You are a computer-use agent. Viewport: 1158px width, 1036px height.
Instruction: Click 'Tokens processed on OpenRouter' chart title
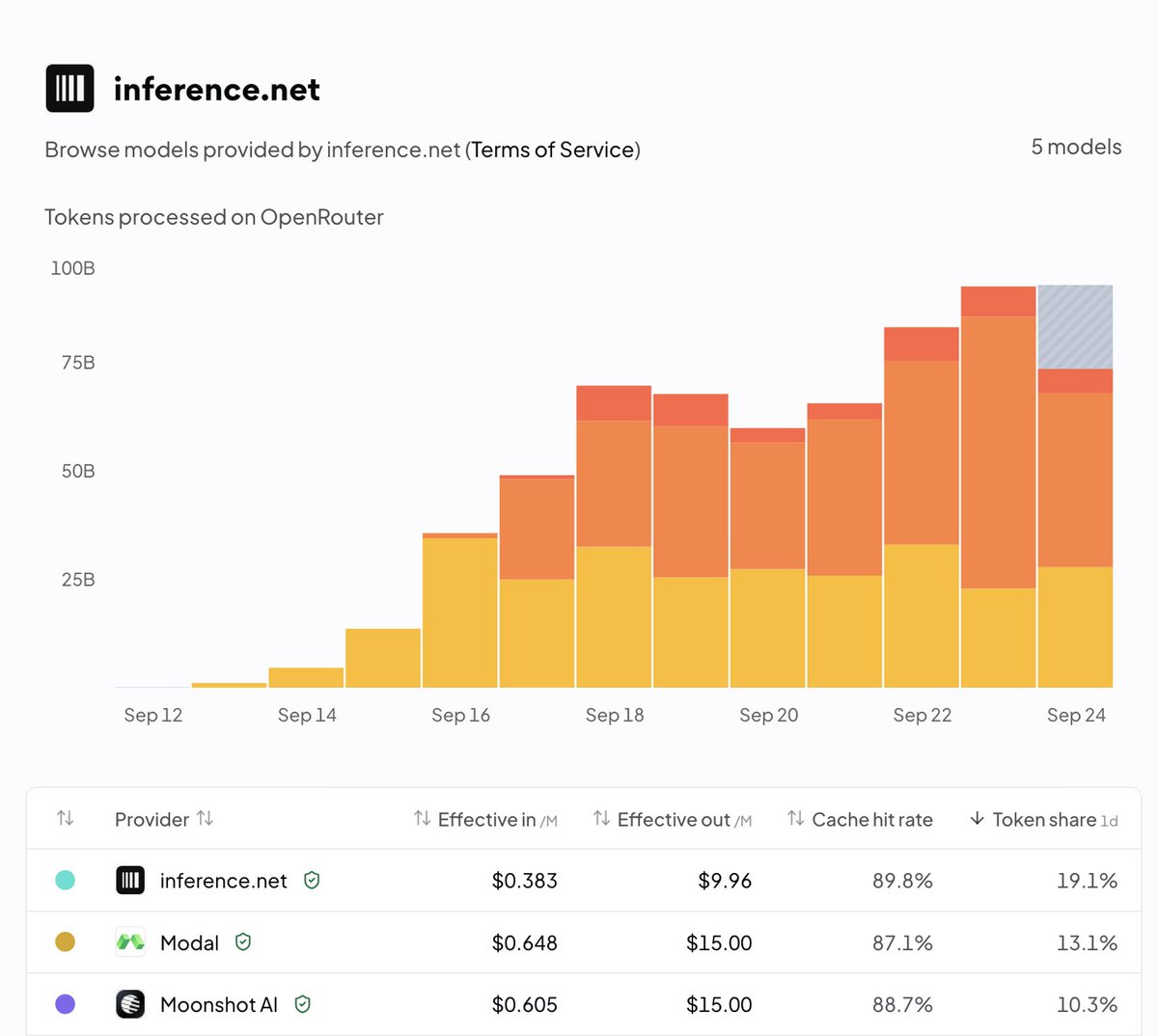coord(214,217)
